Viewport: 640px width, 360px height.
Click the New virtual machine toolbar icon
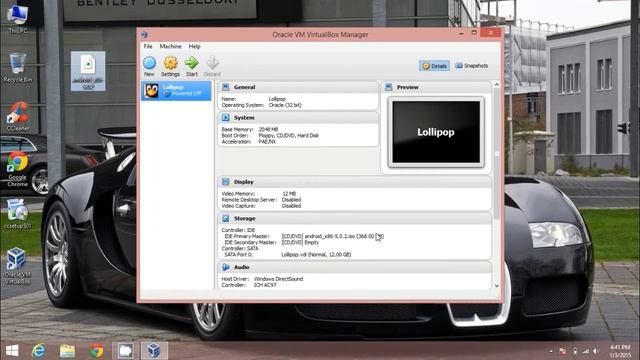pyautogui.click(x=149, y=64)
